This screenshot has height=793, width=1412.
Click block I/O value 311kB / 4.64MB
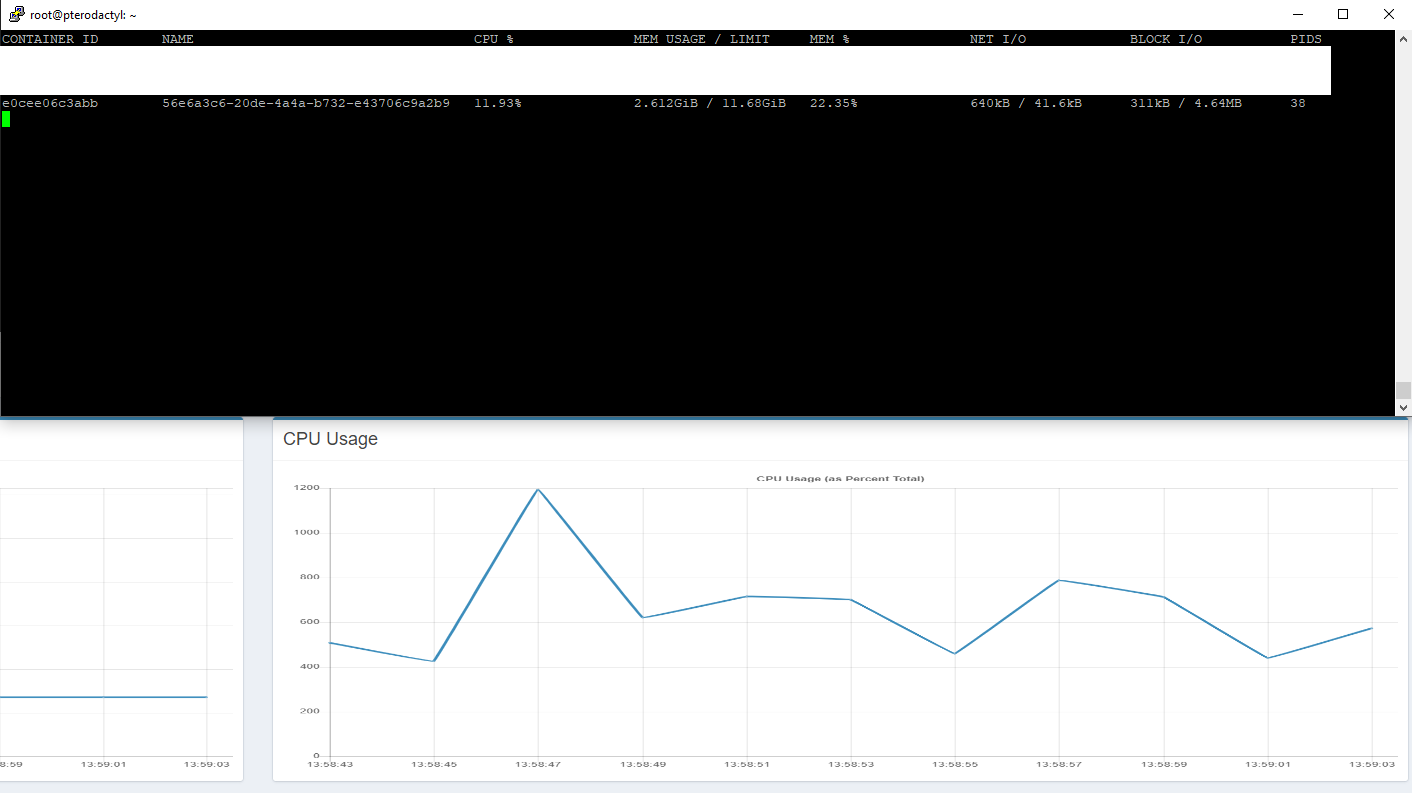point(1186,103)
